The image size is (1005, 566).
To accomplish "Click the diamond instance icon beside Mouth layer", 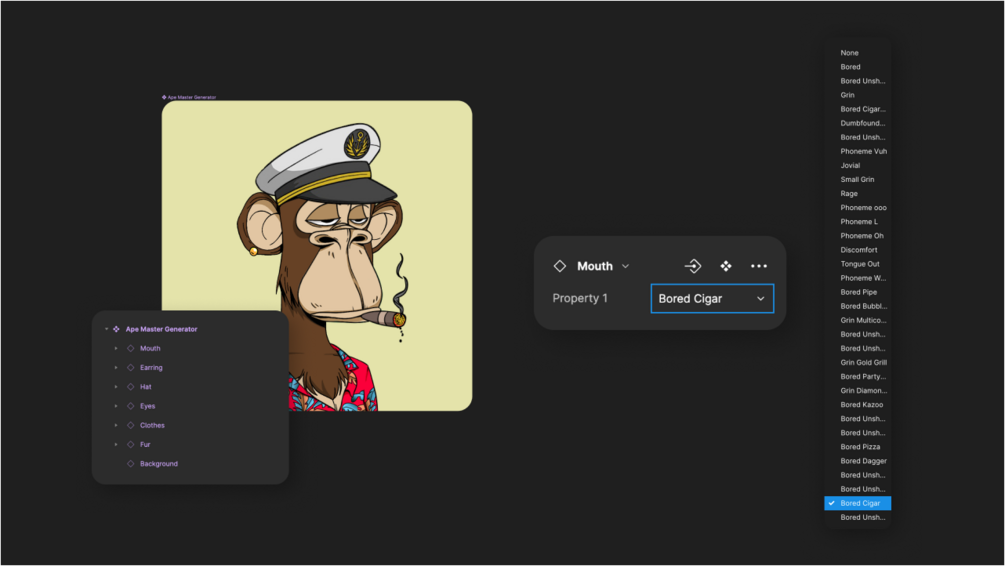I will [131, 348].
